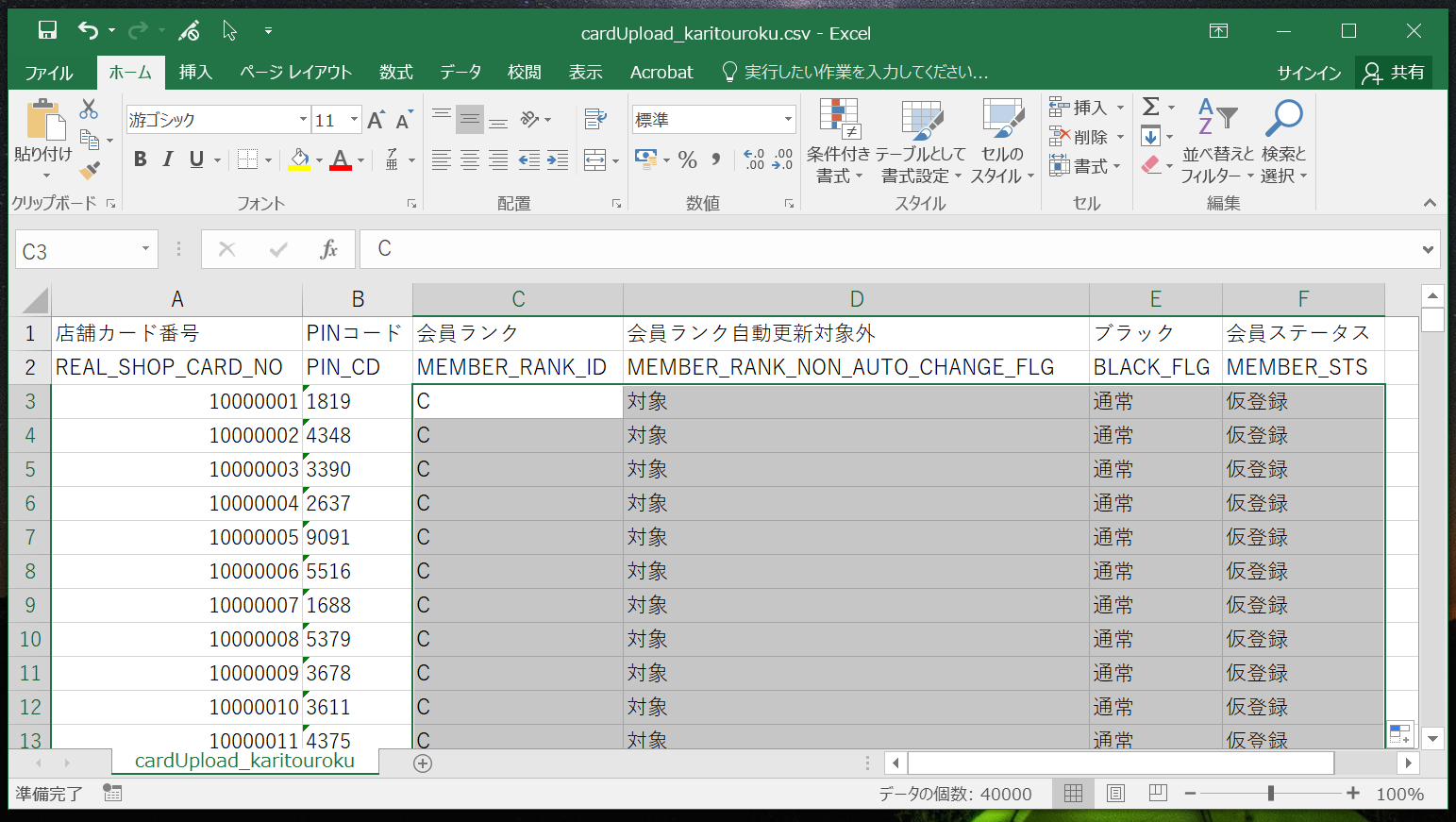Click the Insert Function fx icon

pos(328,249)
